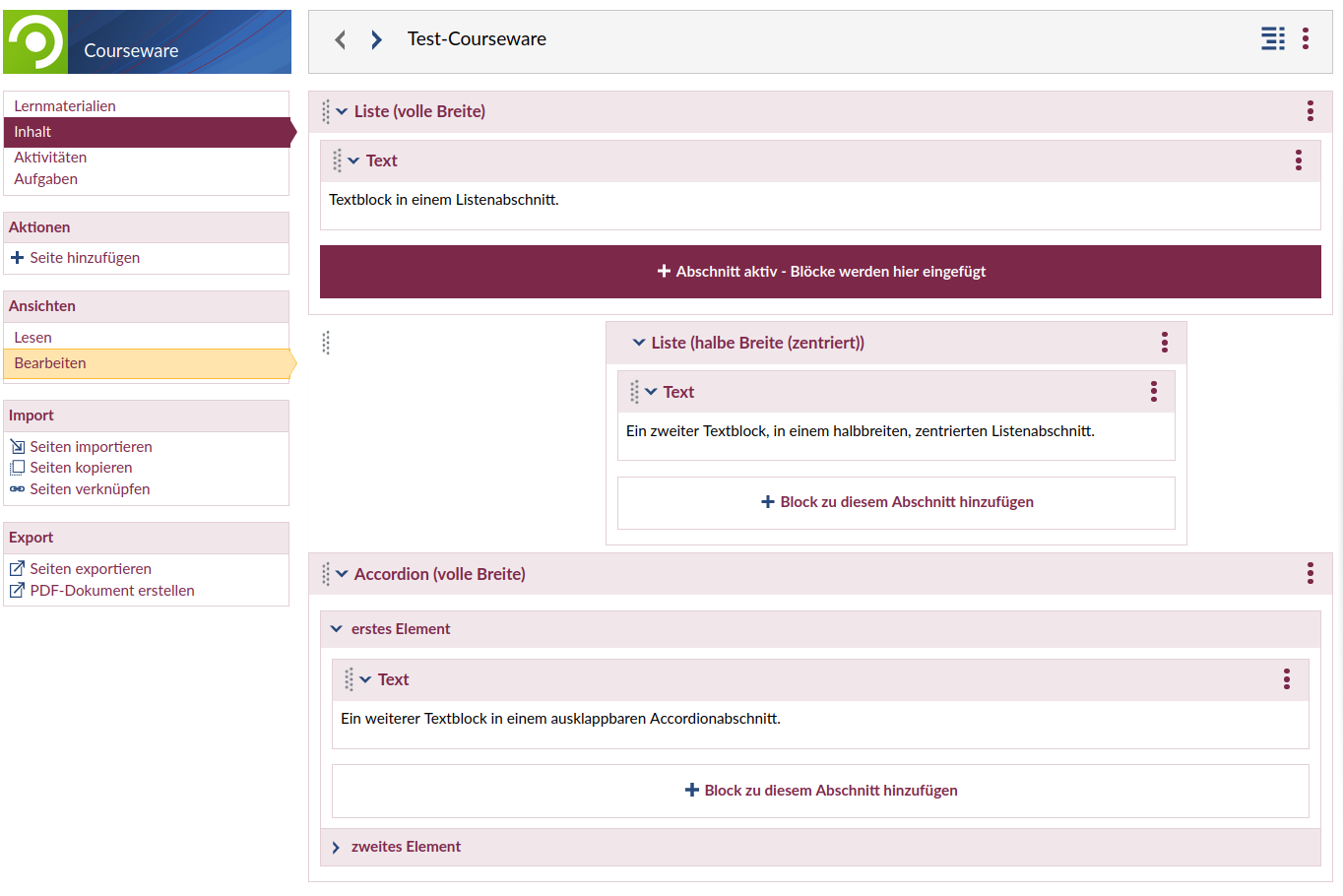The width and height of the screenshot is (1343, 896).
Task: Click Seite hinzufügen link
Action: click(85, 258)
